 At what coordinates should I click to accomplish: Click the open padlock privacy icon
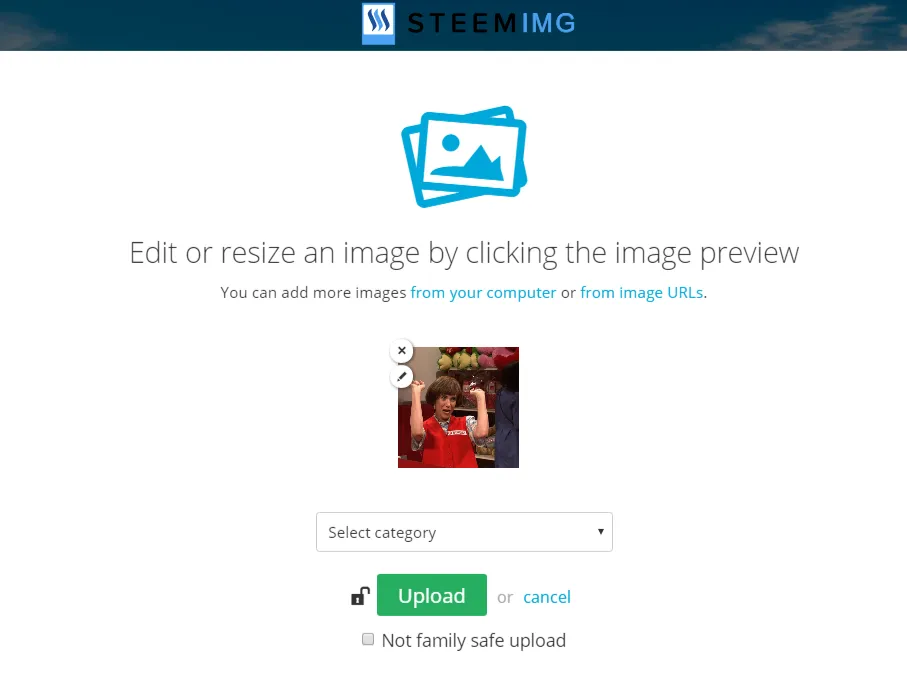(360, 596)
